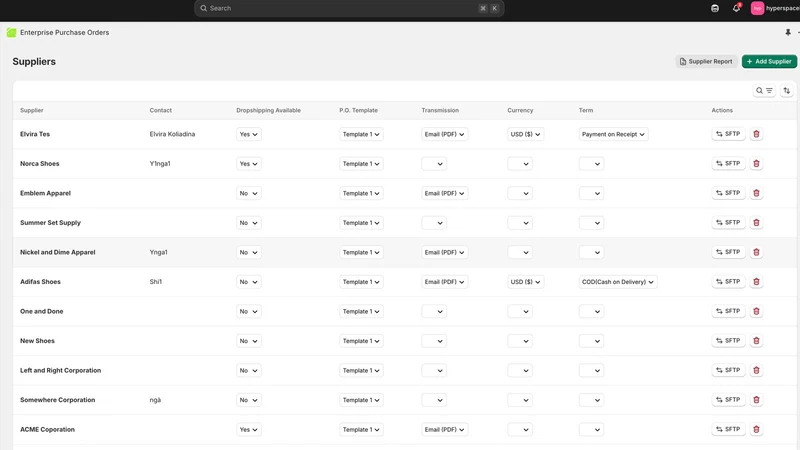Select the Left and Right Corporation name

[x=60, y=370]
